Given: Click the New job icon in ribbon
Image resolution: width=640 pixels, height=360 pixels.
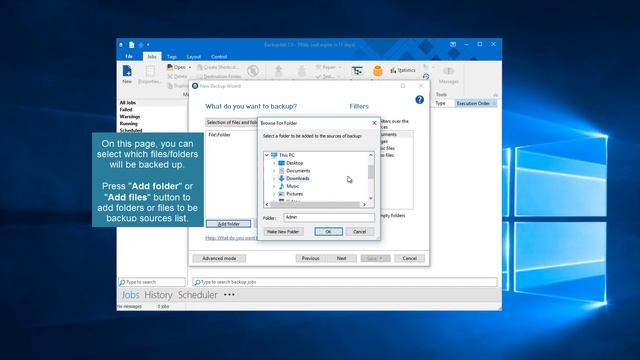Looking at the screenshot, I should [127, 74].
